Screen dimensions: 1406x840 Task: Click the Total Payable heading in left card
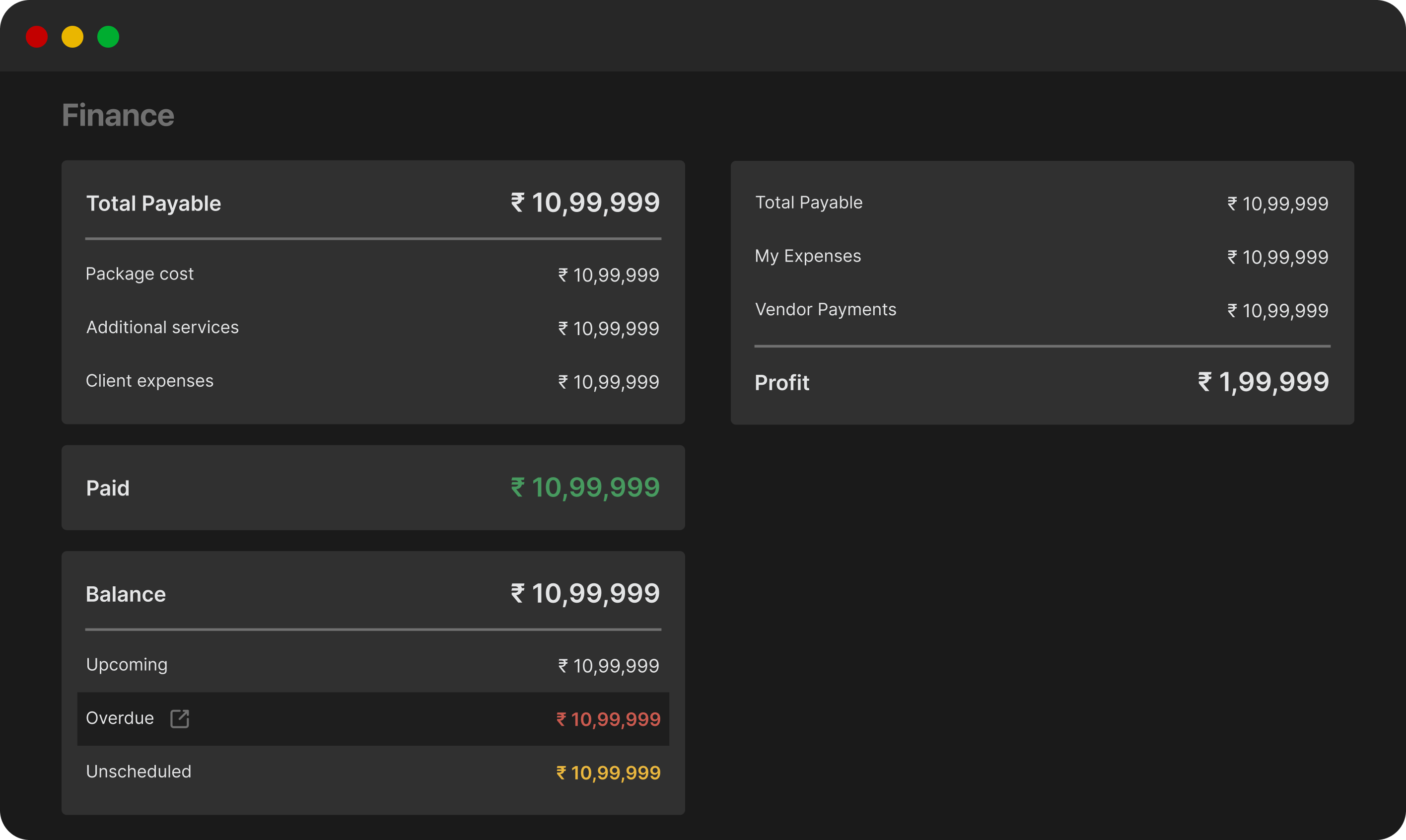click(x=153, y=204)
